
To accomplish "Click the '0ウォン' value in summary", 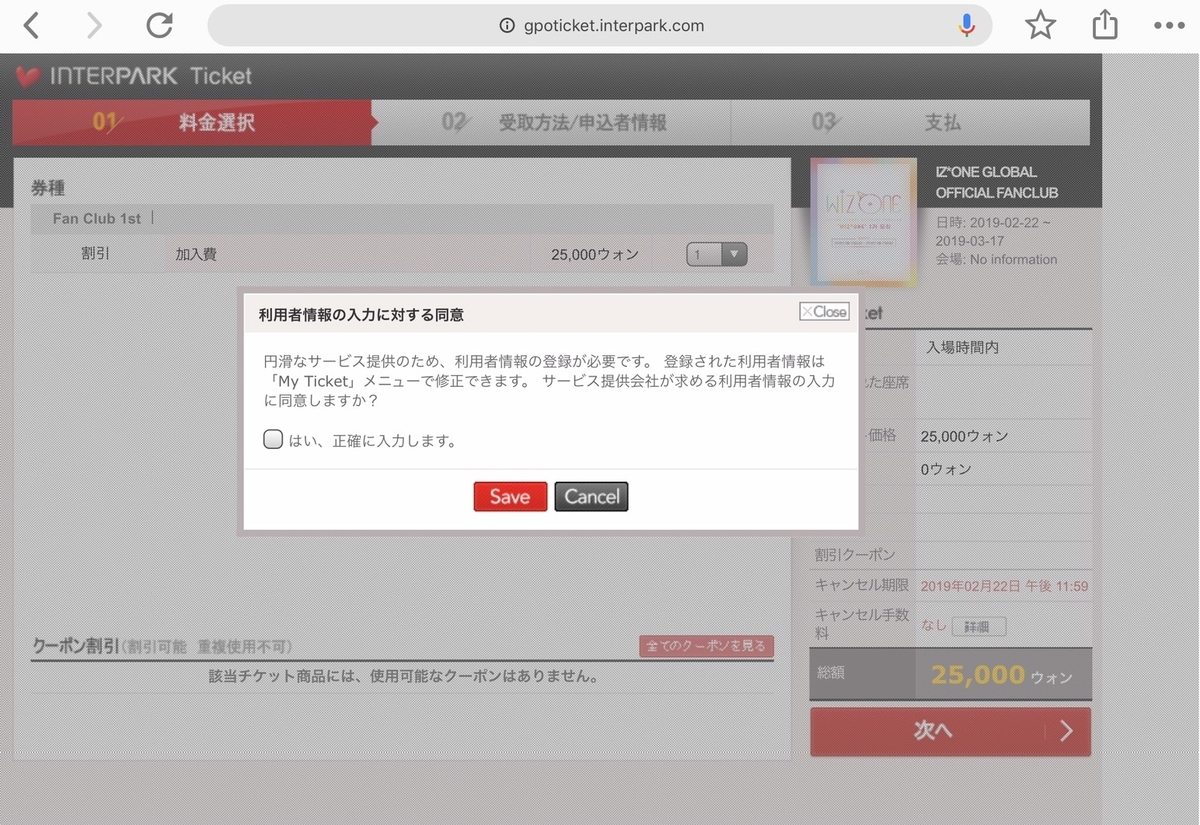I will 946,469.
